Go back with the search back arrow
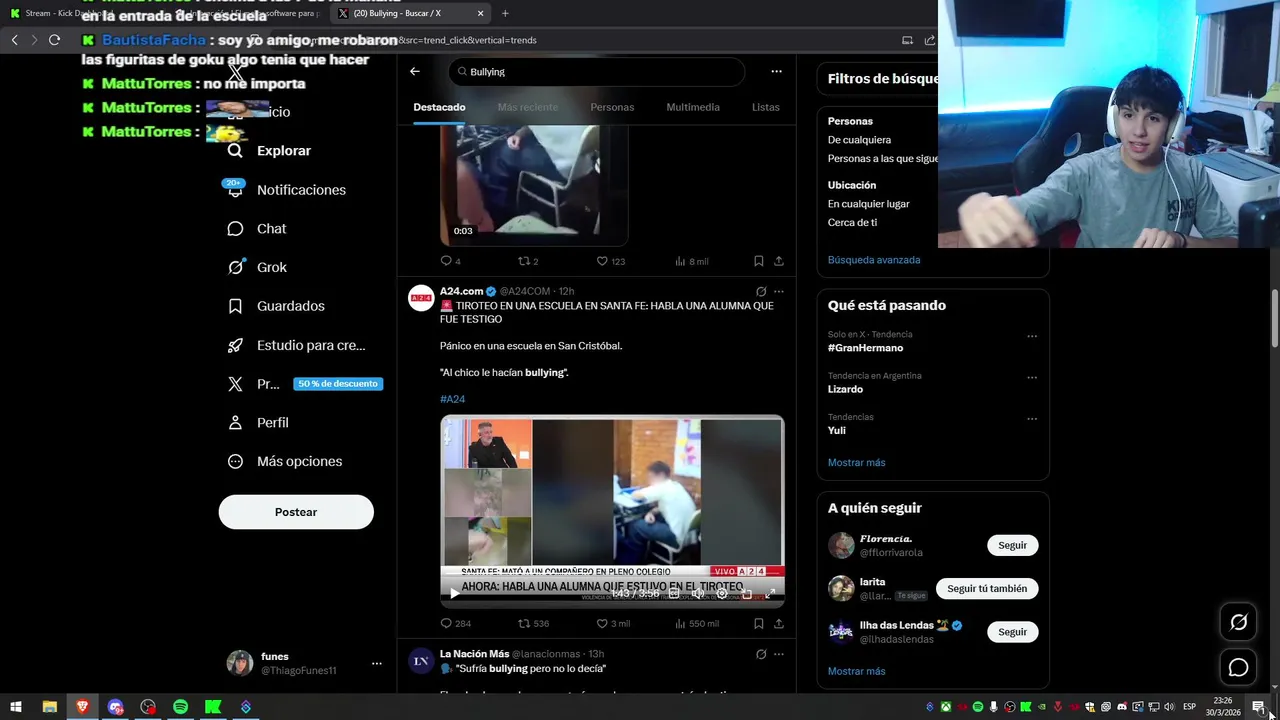Viewport: 1280px width, 720px height. tap(415, 71)
